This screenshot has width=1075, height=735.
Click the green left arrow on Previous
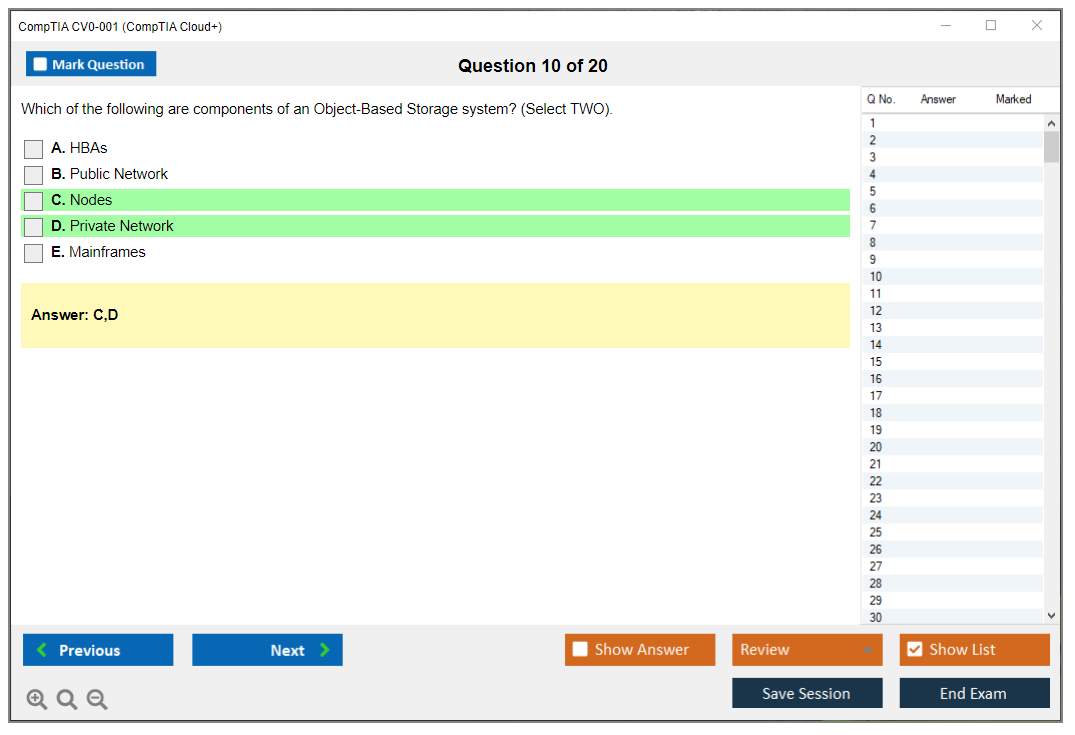[42, 650]
